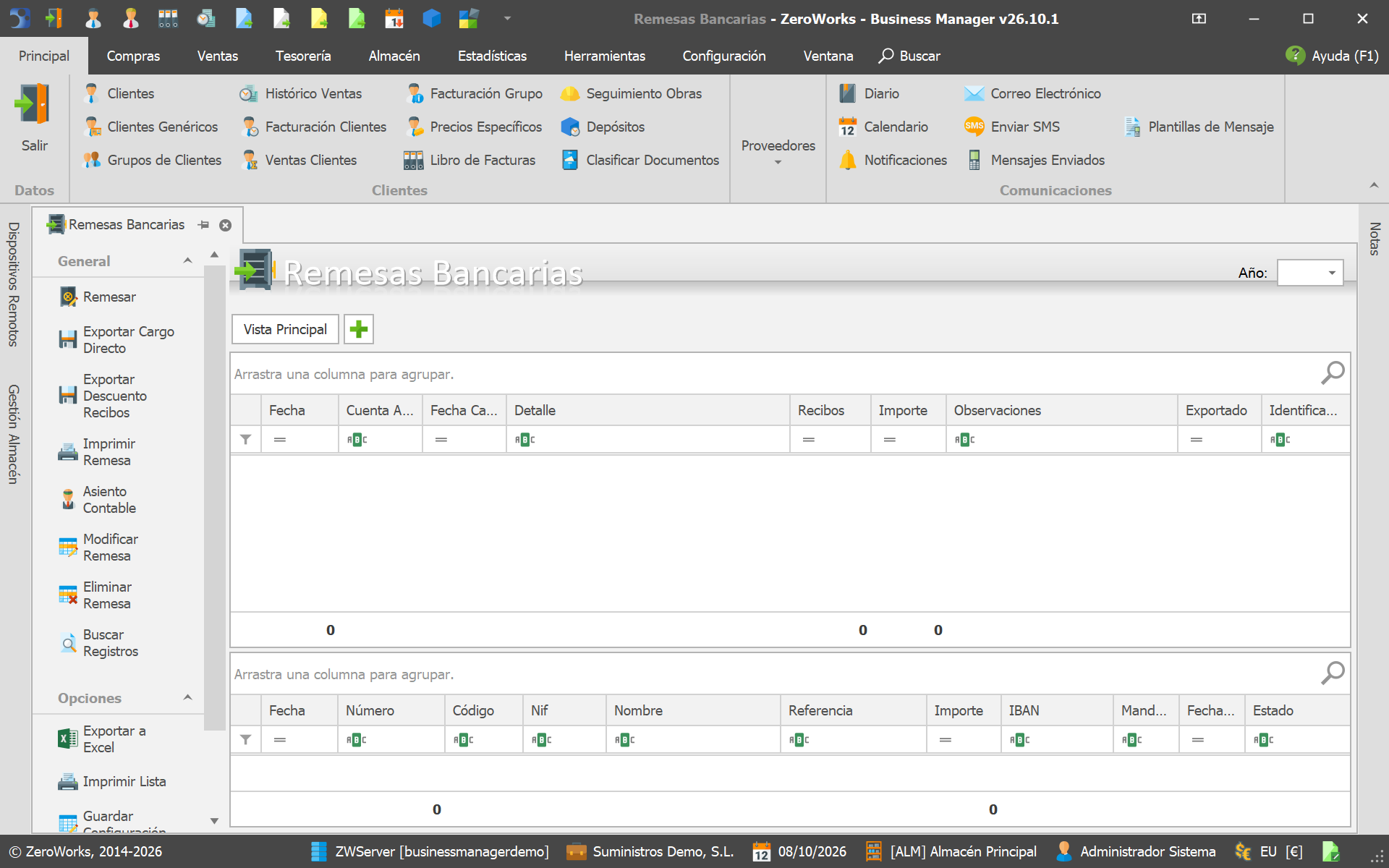This screenshot has width=1389, height=868.
Task: Click left panel scrollbar down arrow
Action: click(x=214, y=821)
